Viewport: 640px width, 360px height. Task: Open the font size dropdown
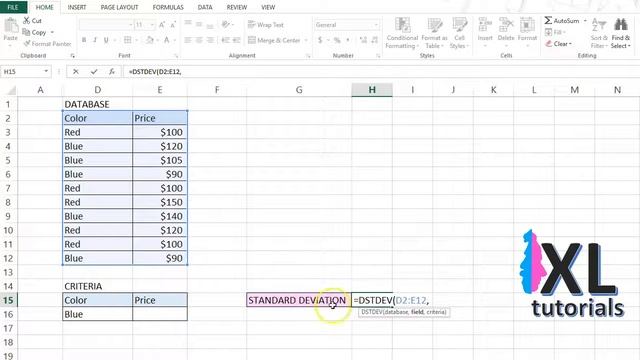point(152,25)
